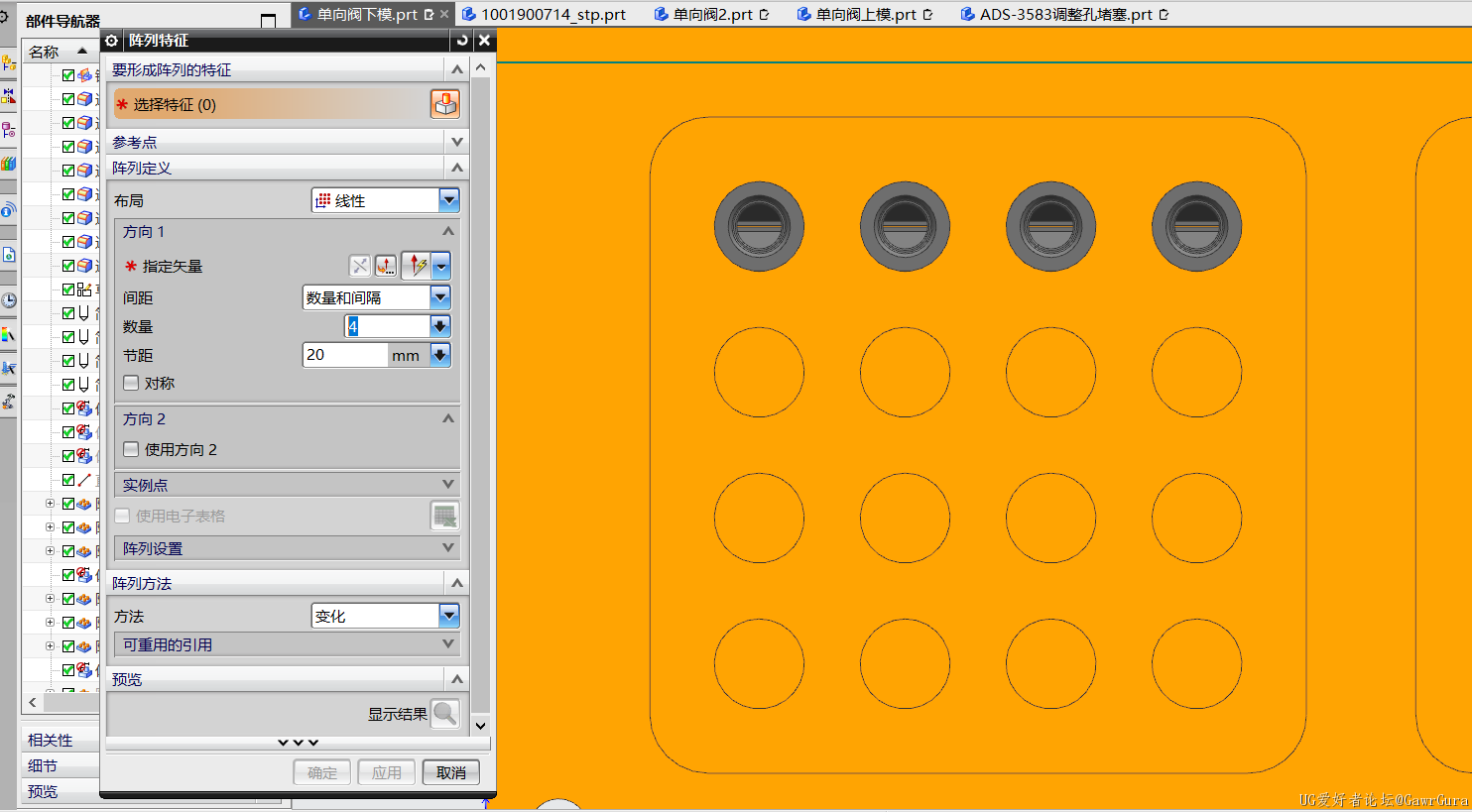
Task: Click the 节距 value field showing 20
Action: [344, 355]
